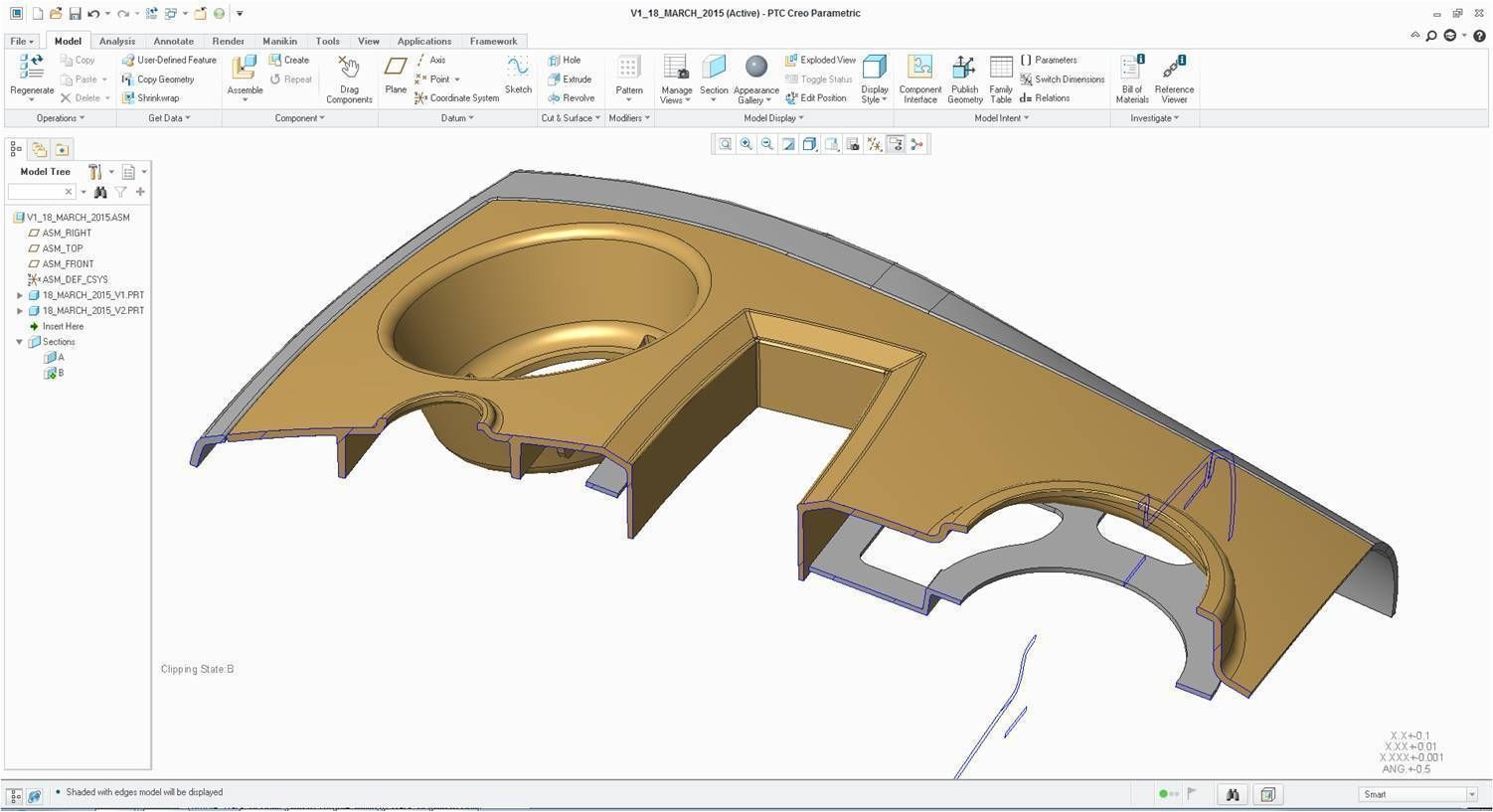Click the Relations button
The height and width of the screenshot is (812, 1493).
click(1045, 97)
